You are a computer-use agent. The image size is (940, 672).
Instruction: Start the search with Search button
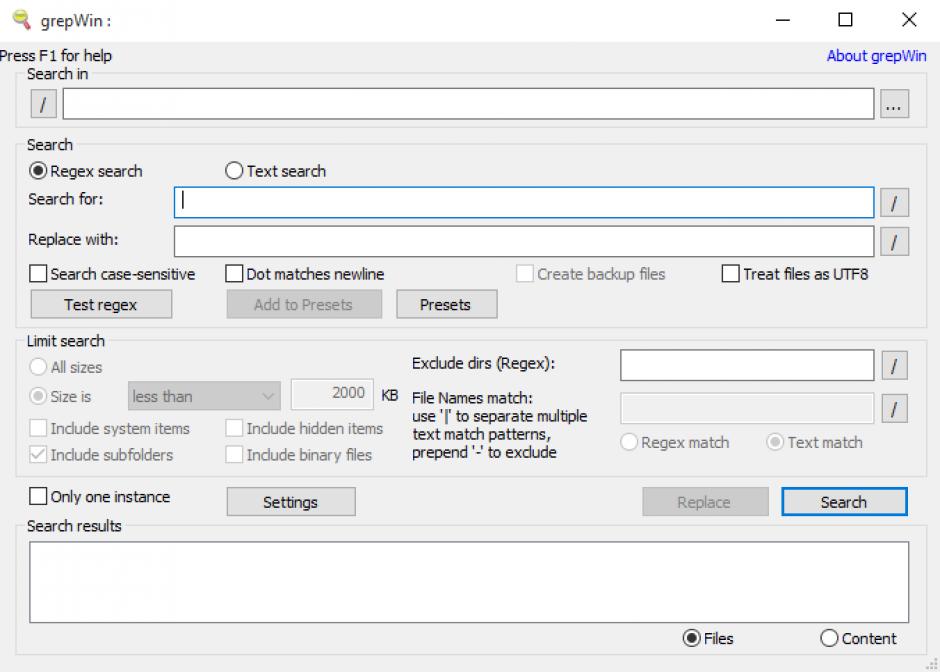pos(844,502)
